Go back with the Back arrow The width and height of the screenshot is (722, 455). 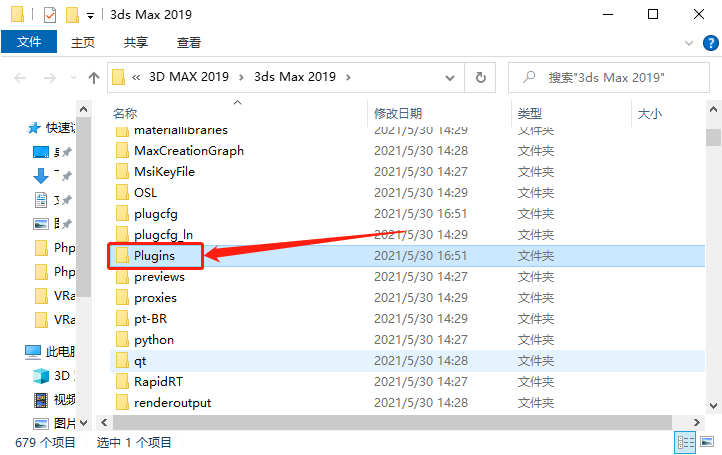20,78
